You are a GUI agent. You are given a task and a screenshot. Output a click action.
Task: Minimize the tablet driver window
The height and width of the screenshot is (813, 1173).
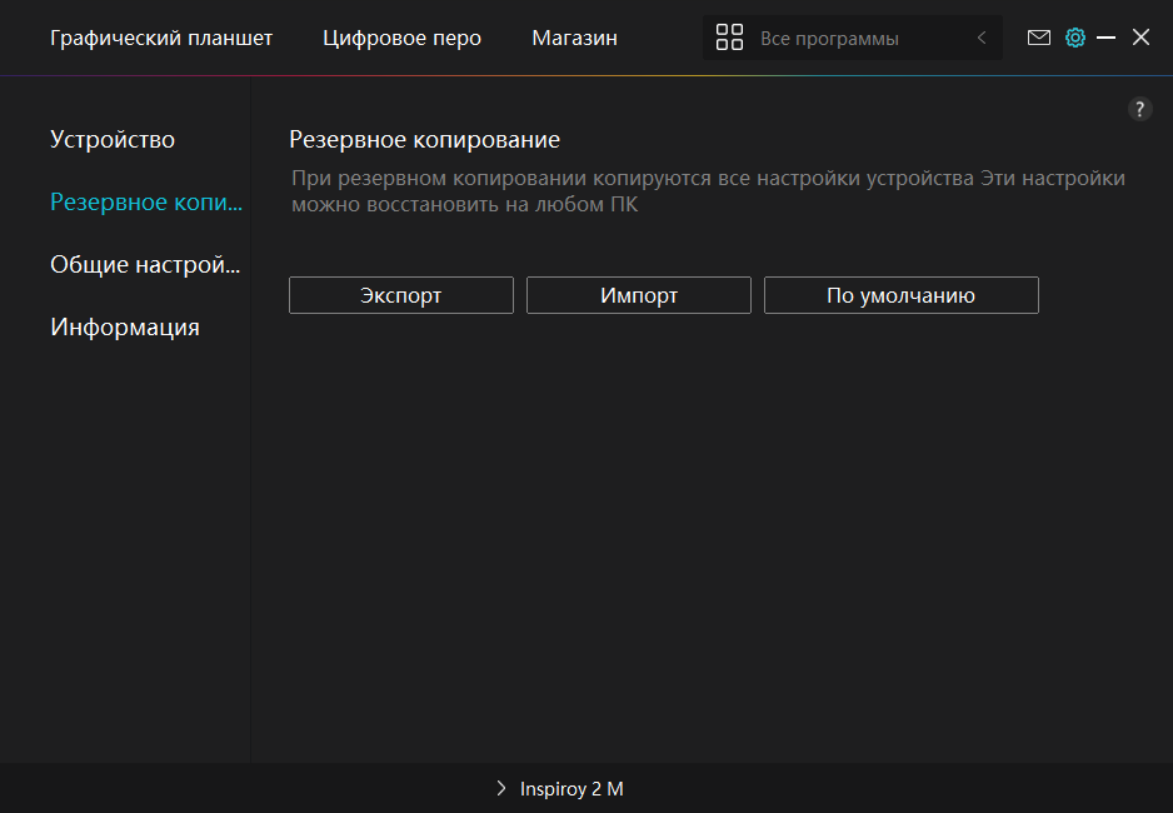[1106, 38]
